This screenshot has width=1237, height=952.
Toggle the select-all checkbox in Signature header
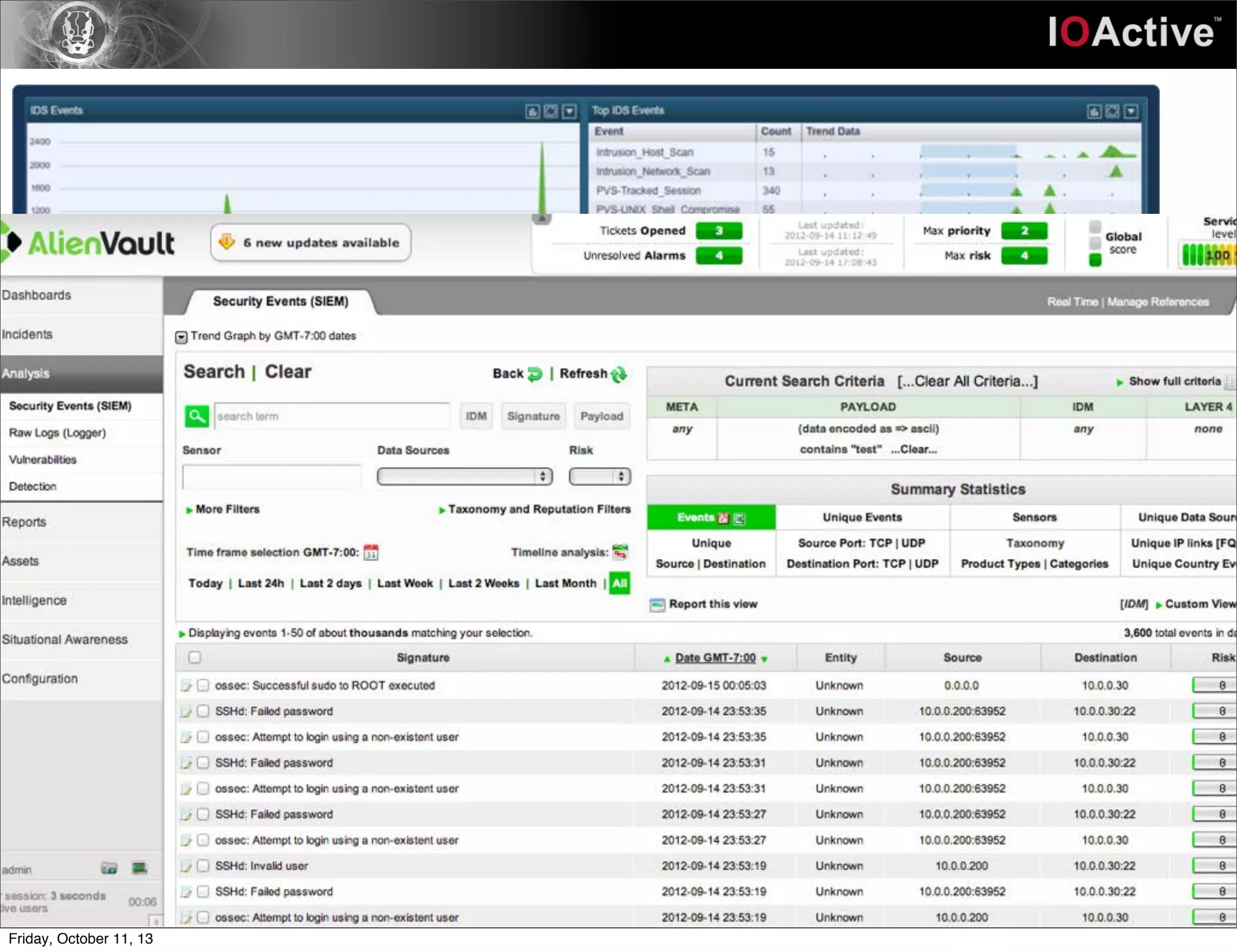point(194,657)
